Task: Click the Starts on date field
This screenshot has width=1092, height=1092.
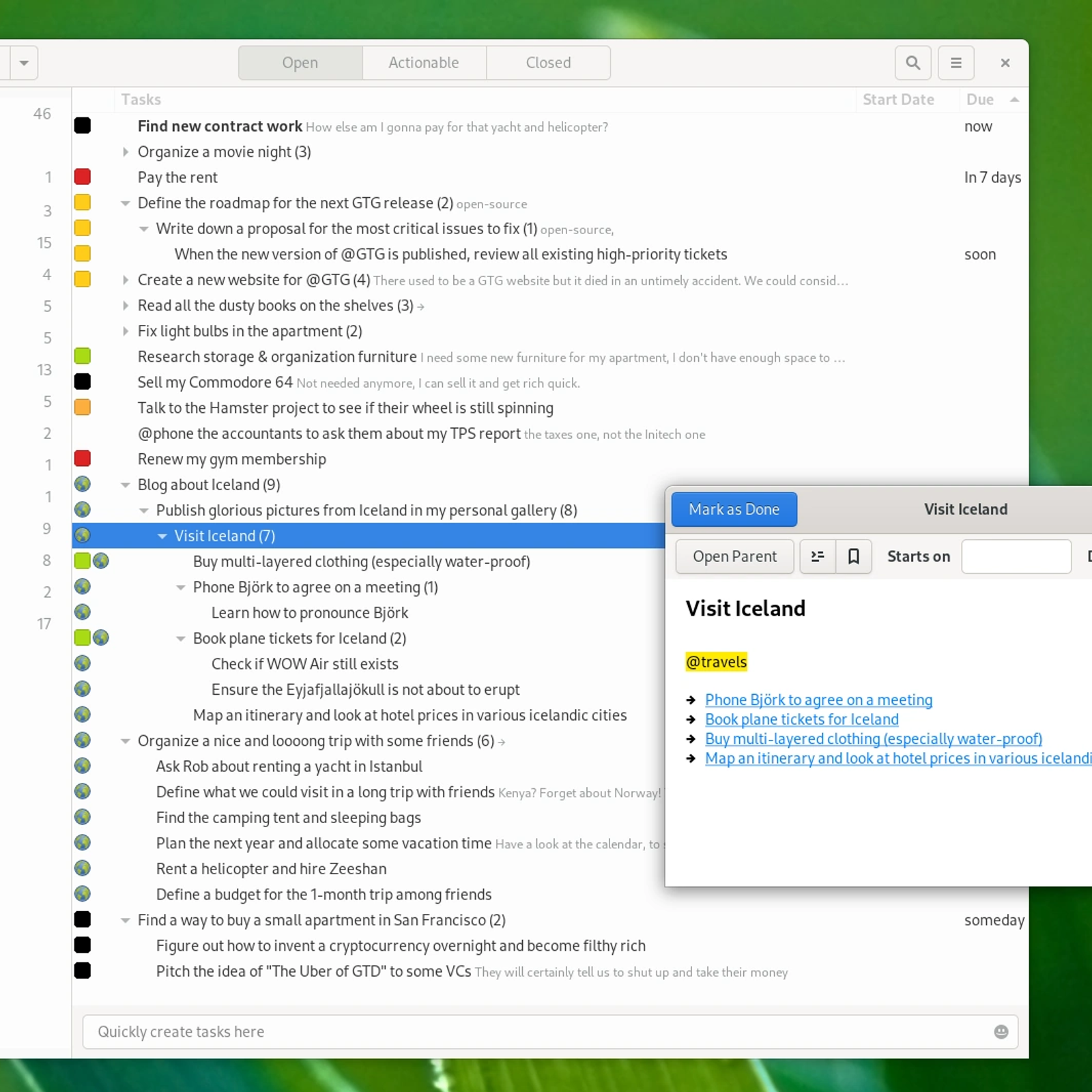Action: click(x=1016, y=556)
